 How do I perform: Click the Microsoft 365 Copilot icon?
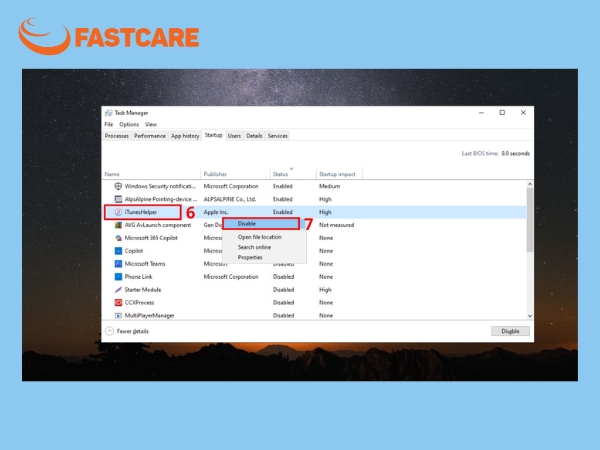(x=118, y=238)
